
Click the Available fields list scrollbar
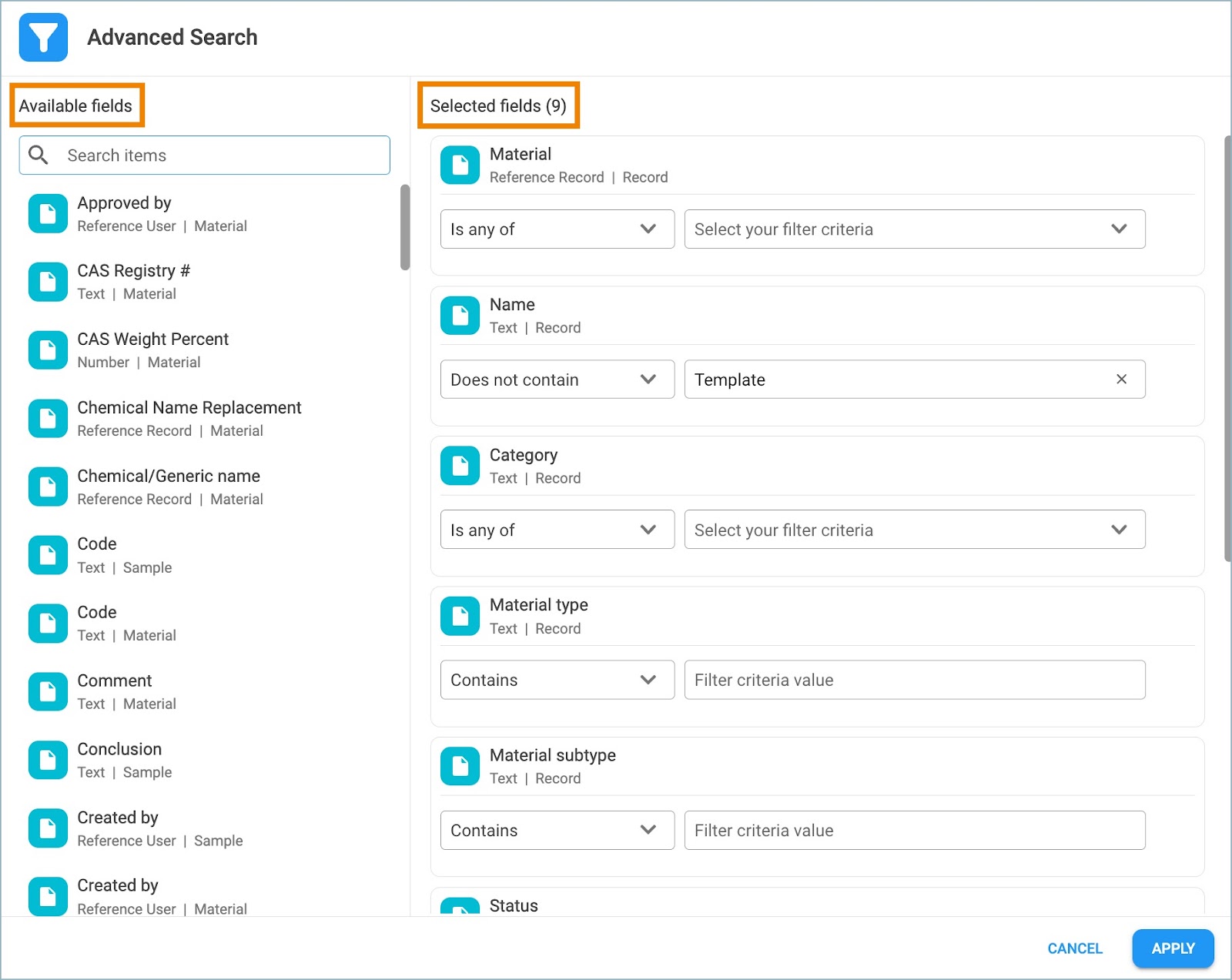coord(405,227)
